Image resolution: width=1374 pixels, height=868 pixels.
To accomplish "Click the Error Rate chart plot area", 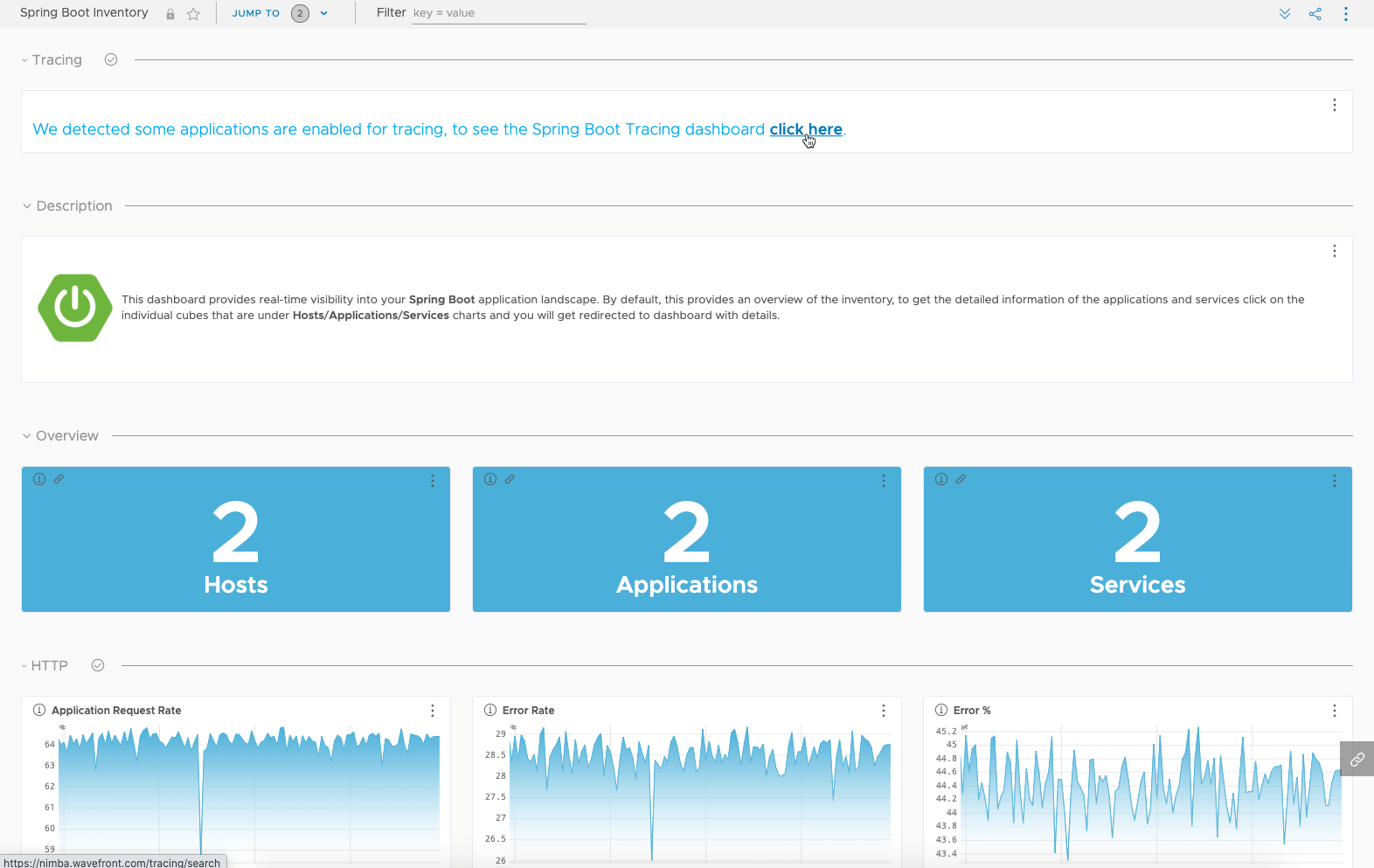I will [x=700, y=794].
